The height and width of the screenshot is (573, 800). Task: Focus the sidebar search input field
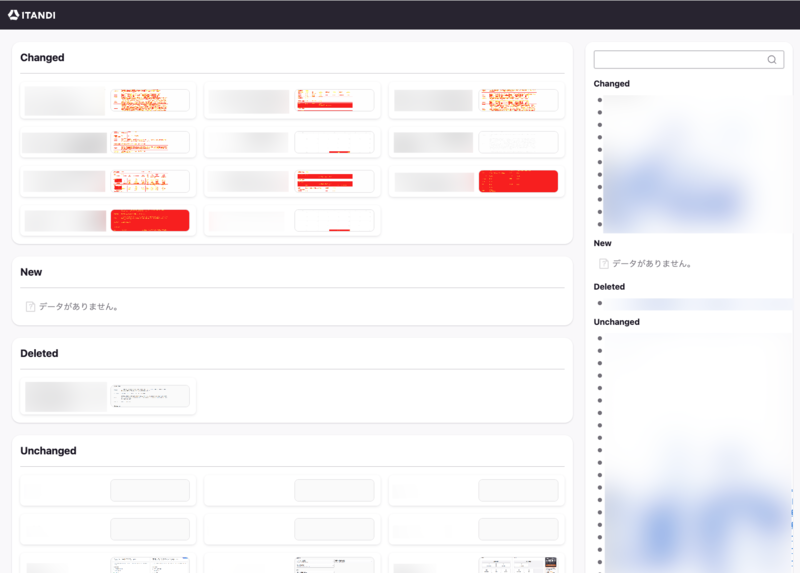click(689, 60)
